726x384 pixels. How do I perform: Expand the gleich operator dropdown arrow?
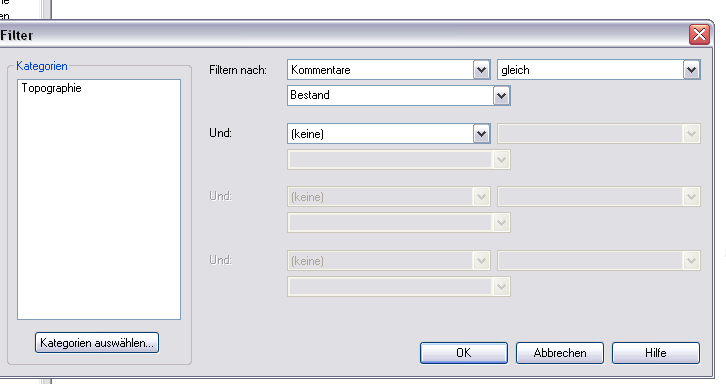pos(691,70)
